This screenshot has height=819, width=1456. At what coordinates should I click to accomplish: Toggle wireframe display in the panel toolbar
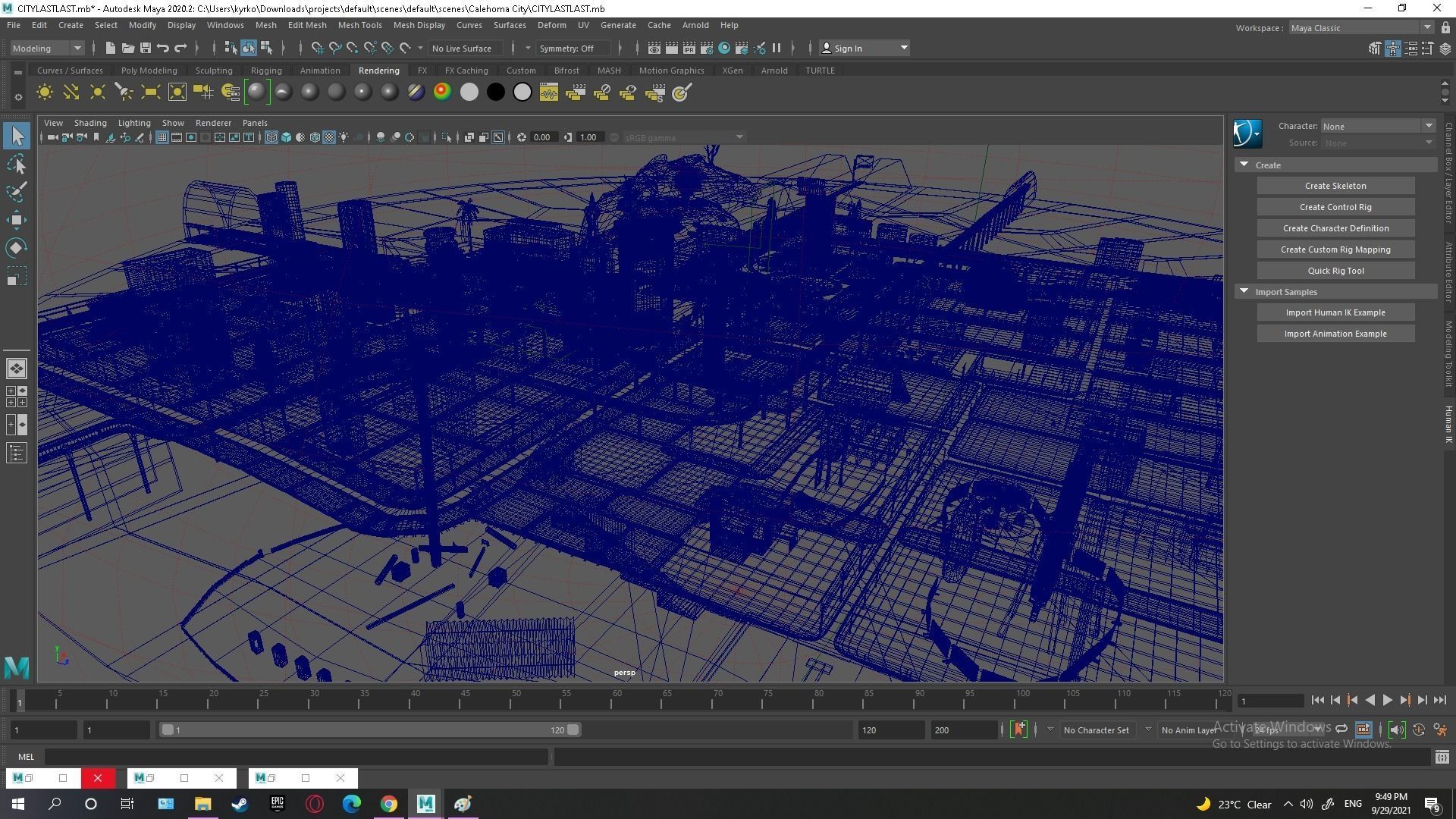pyautogui.click(x=271, y=137)
